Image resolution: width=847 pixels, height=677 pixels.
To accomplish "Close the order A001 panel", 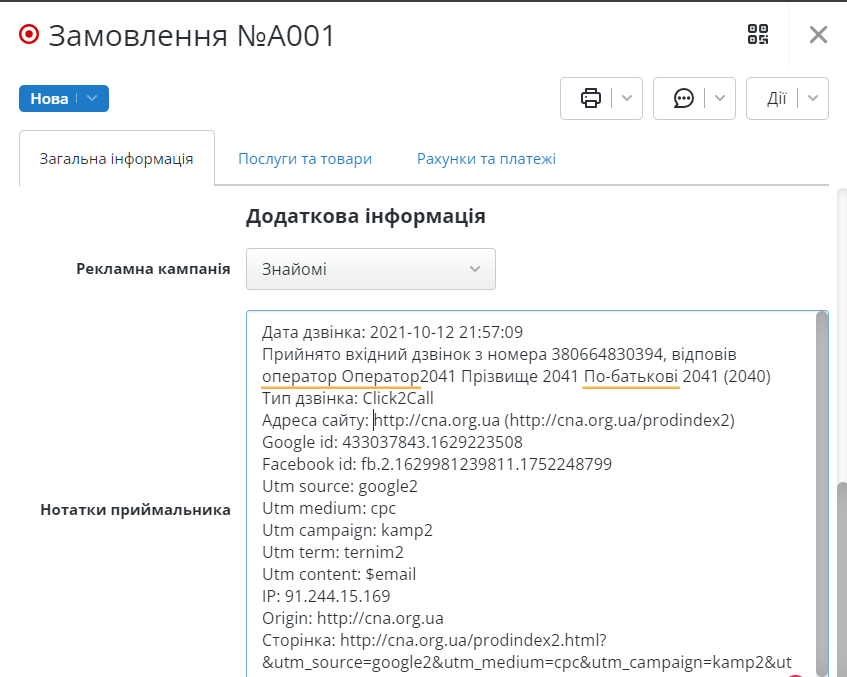I will (x=818, y=35).
